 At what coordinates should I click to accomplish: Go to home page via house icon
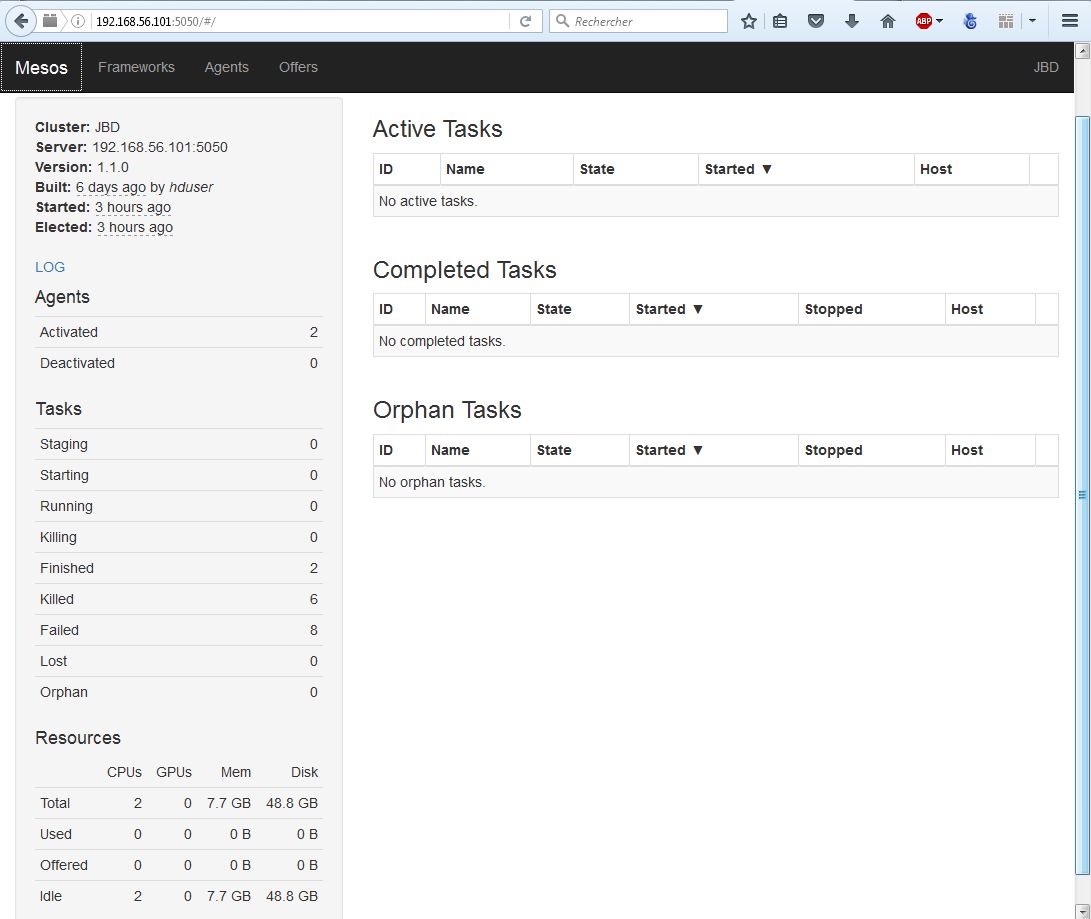coord(887,21)
